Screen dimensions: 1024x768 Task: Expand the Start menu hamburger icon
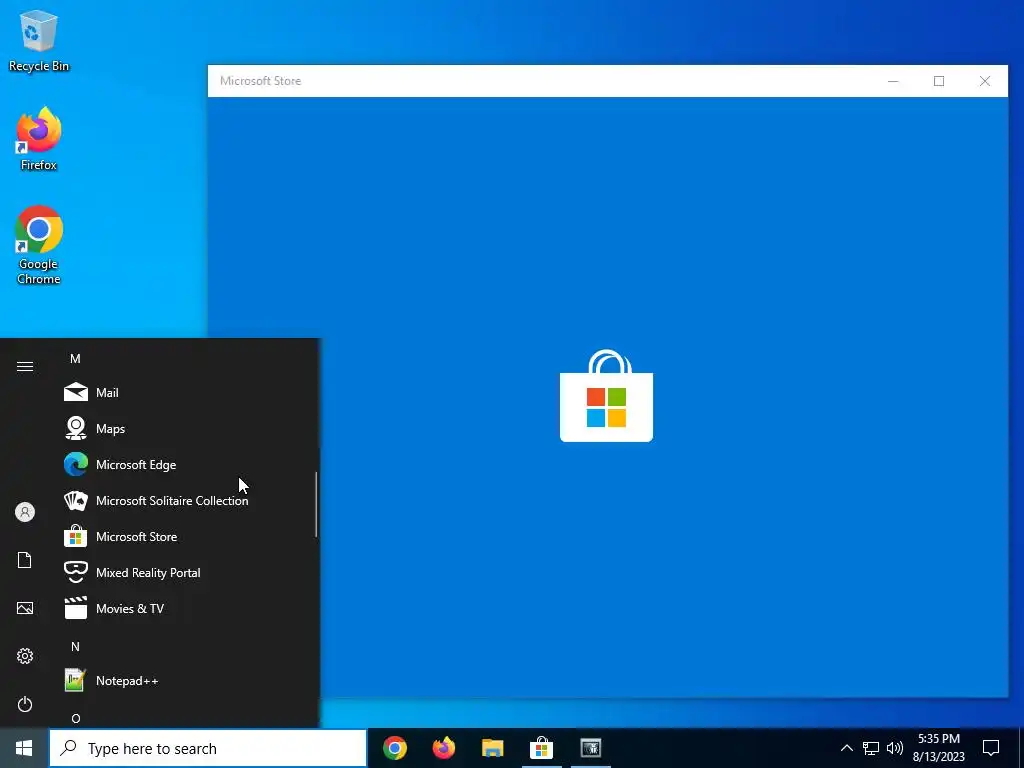point(25,366)
